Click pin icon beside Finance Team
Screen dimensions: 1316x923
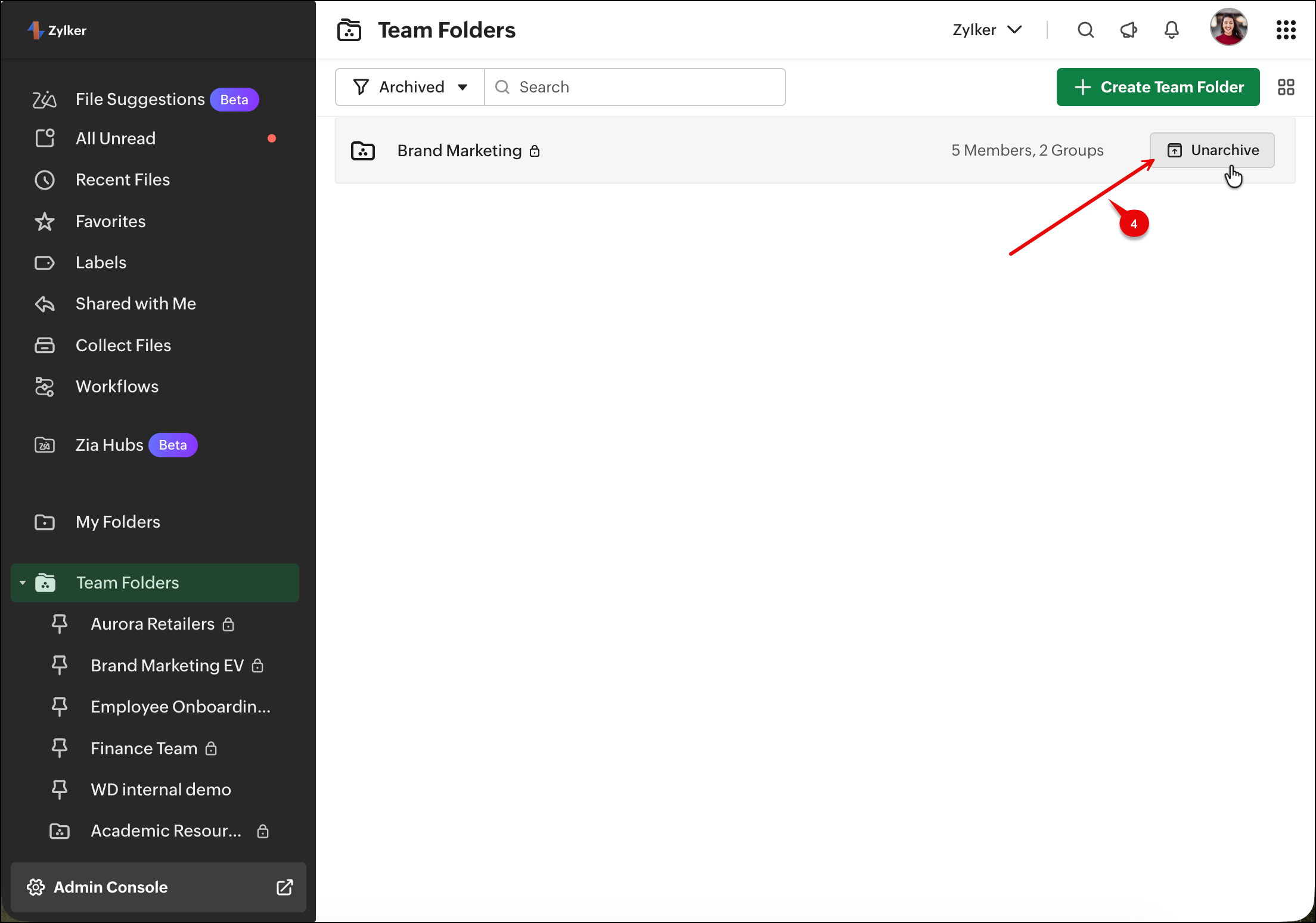click(60, 748)
